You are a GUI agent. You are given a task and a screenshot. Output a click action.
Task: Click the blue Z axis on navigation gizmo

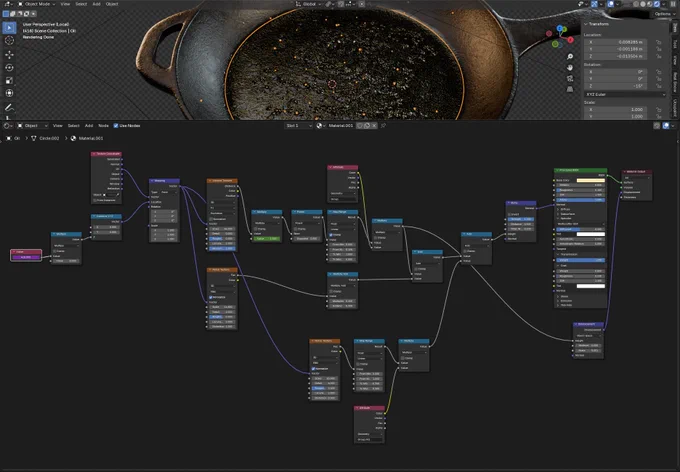(x=560, y=29)
